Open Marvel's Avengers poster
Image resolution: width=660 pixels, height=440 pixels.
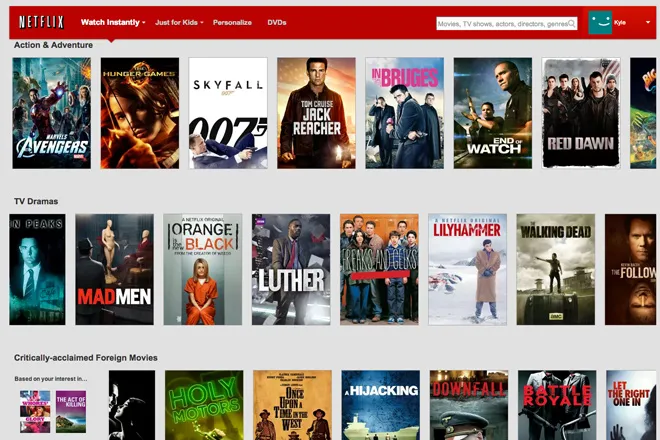coord(52,113)
